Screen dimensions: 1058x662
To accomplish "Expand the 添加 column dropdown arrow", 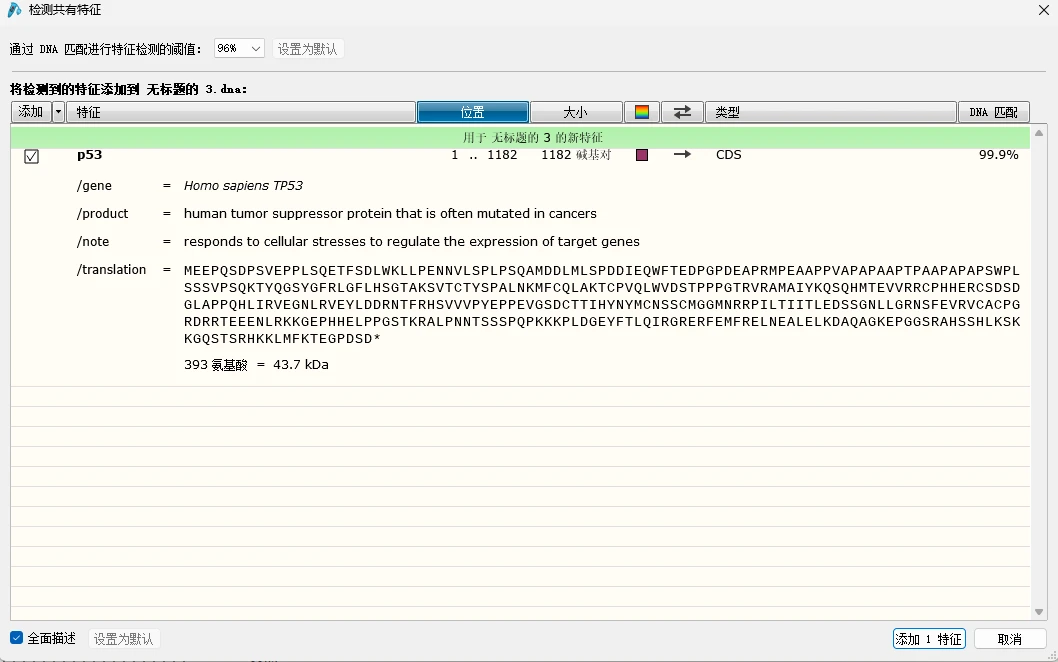I will click(x=58, y=112).
